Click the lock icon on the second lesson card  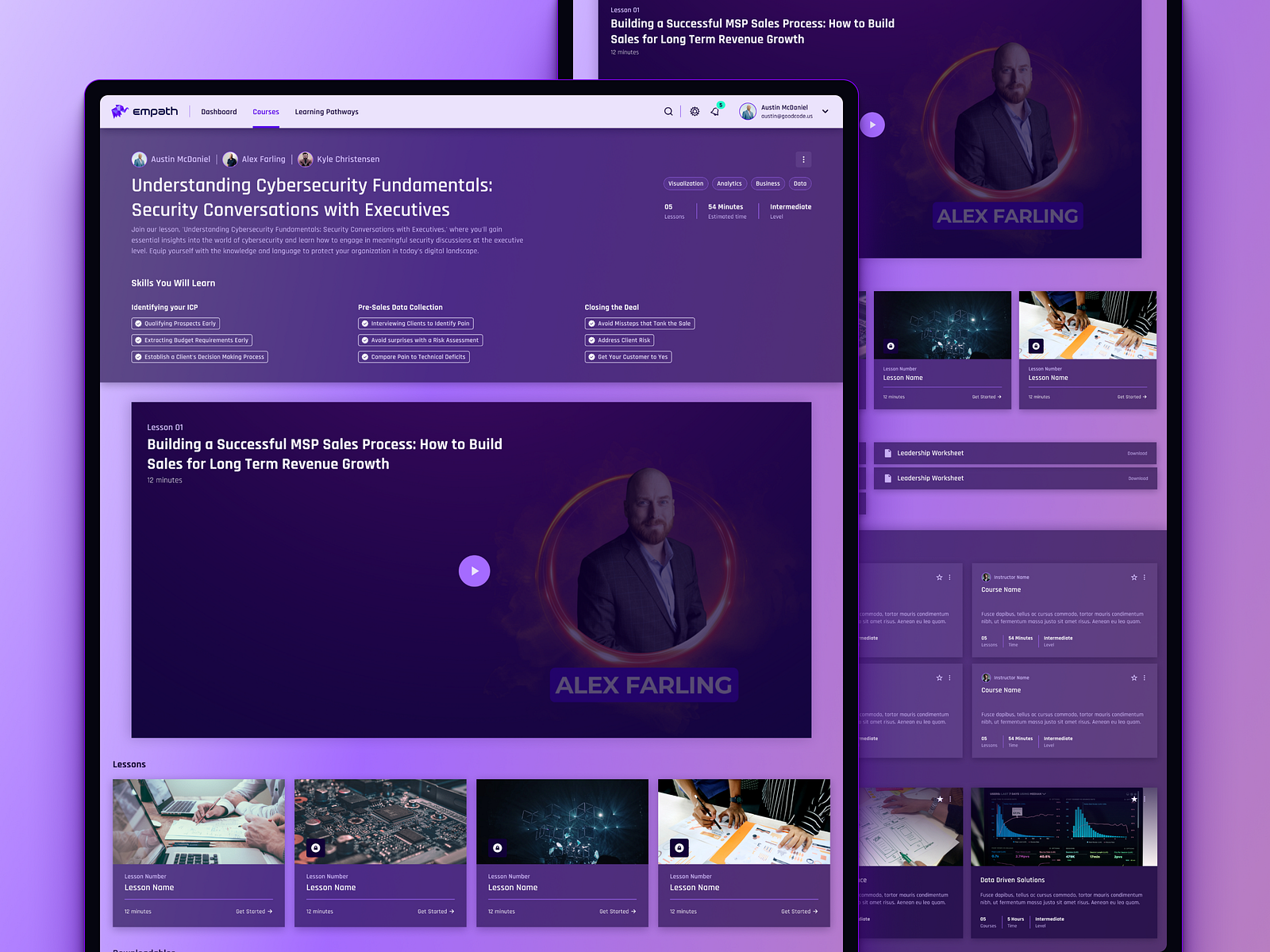[x=314, y=847]
